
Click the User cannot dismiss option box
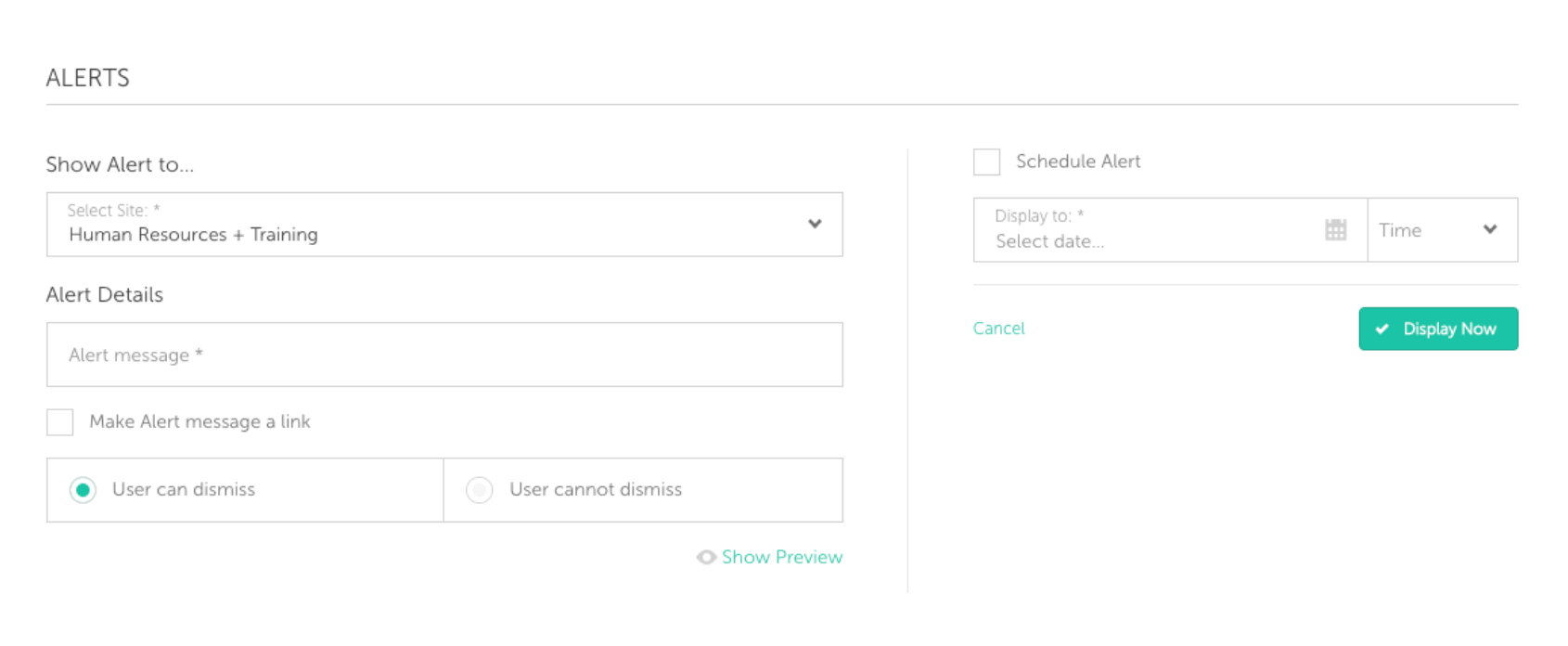643,490
